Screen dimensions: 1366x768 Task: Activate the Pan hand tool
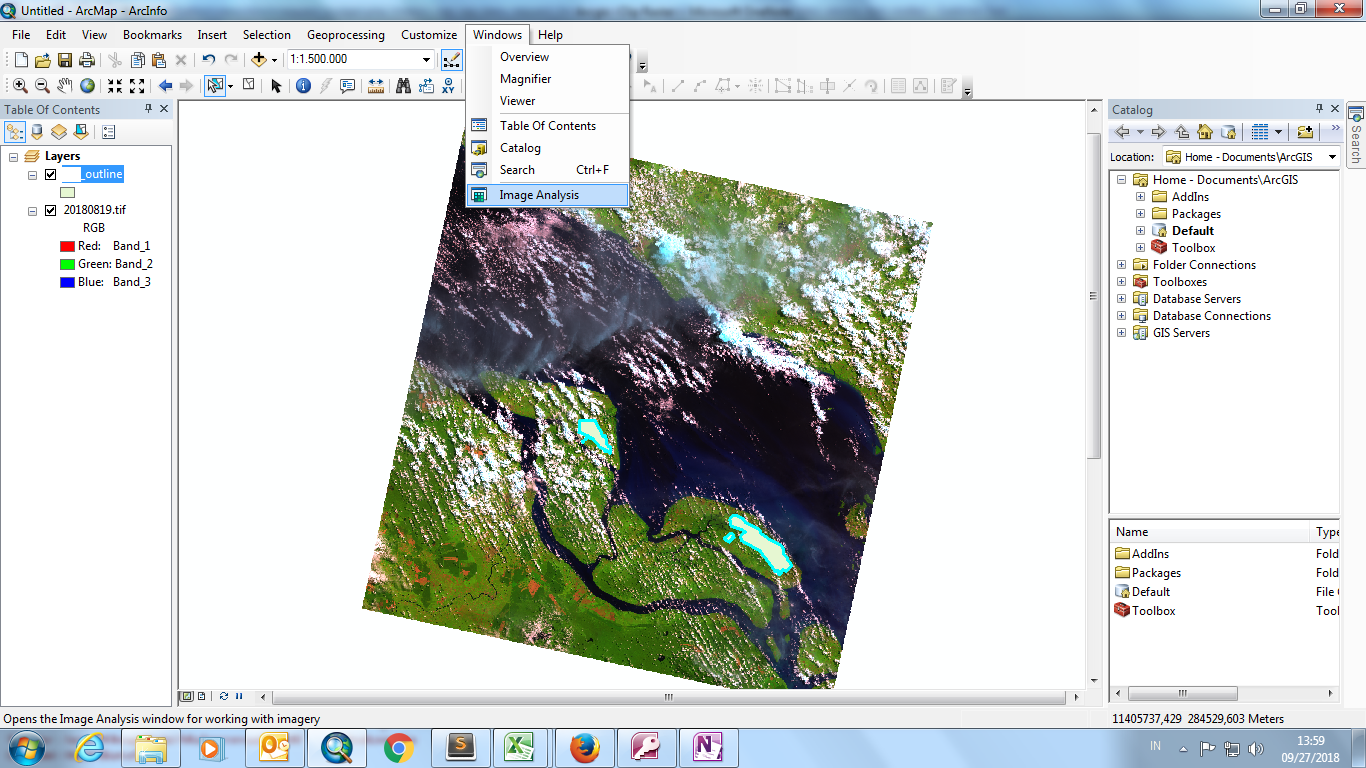tap(65, 86)
